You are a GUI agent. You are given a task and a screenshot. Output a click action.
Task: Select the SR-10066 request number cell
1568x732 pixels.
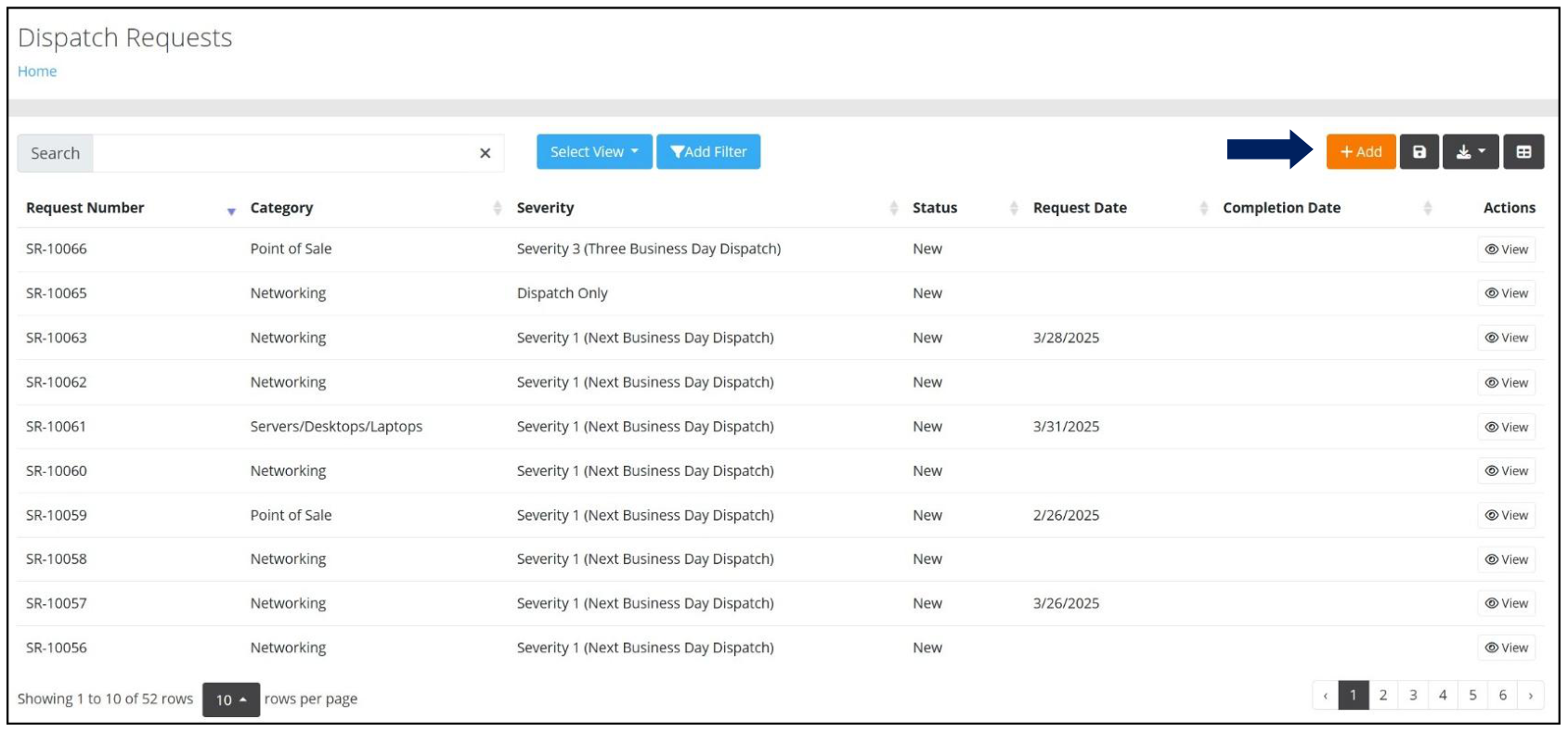[x=57, y=249]
